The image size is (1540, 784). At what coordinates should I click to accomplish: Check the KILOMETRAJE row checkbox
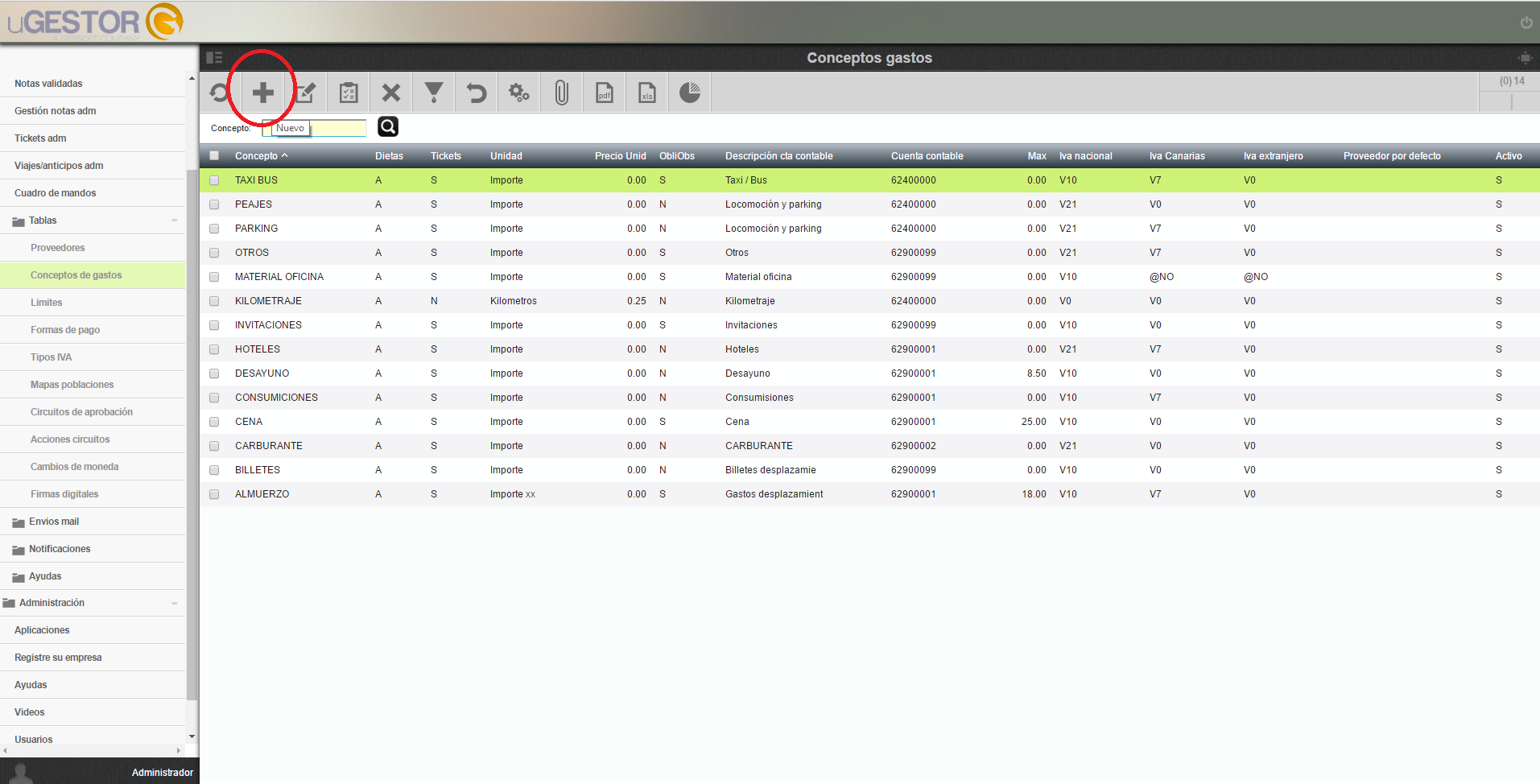214,301
